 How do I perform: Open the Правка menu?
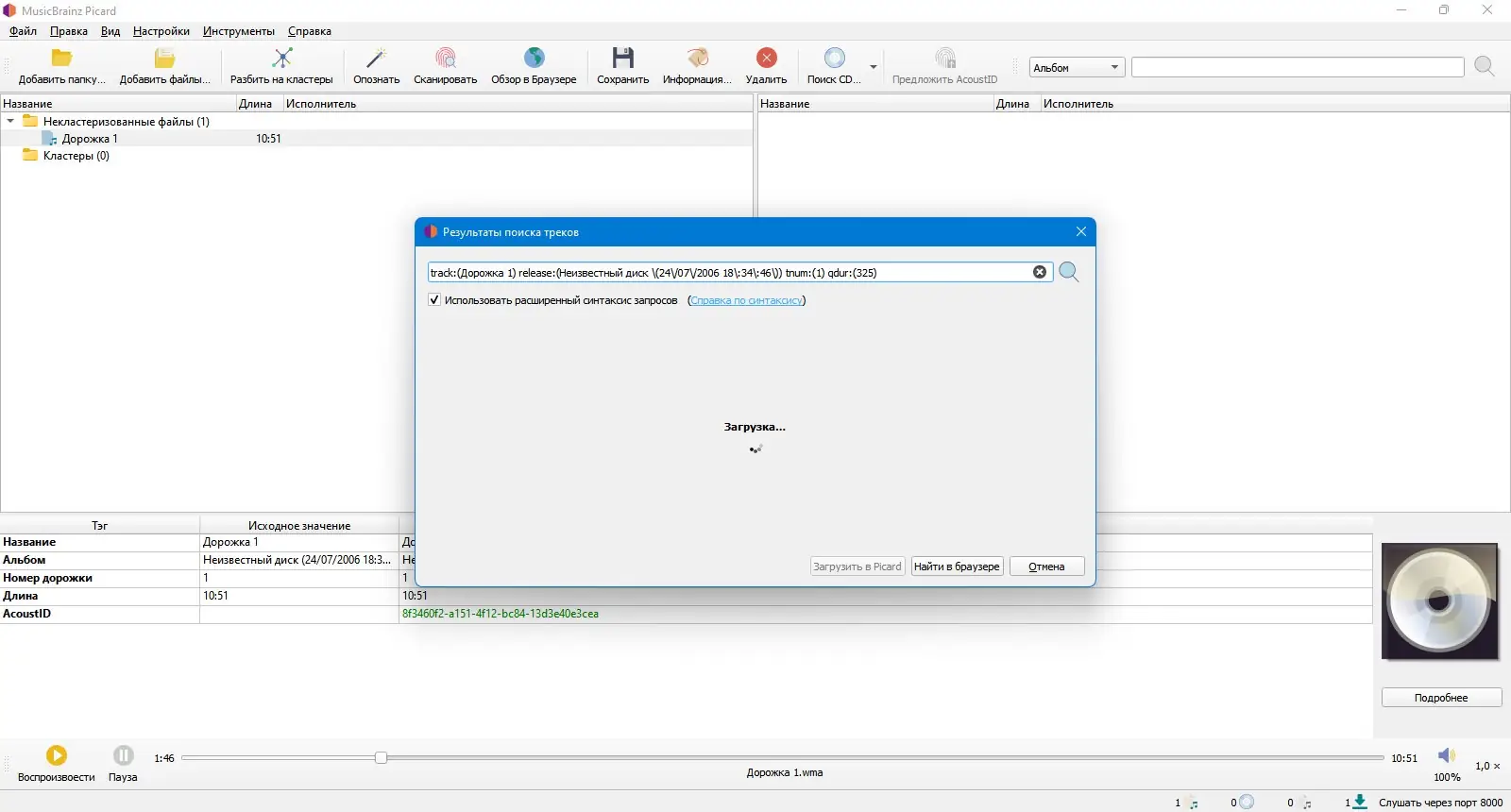point(69,31)
